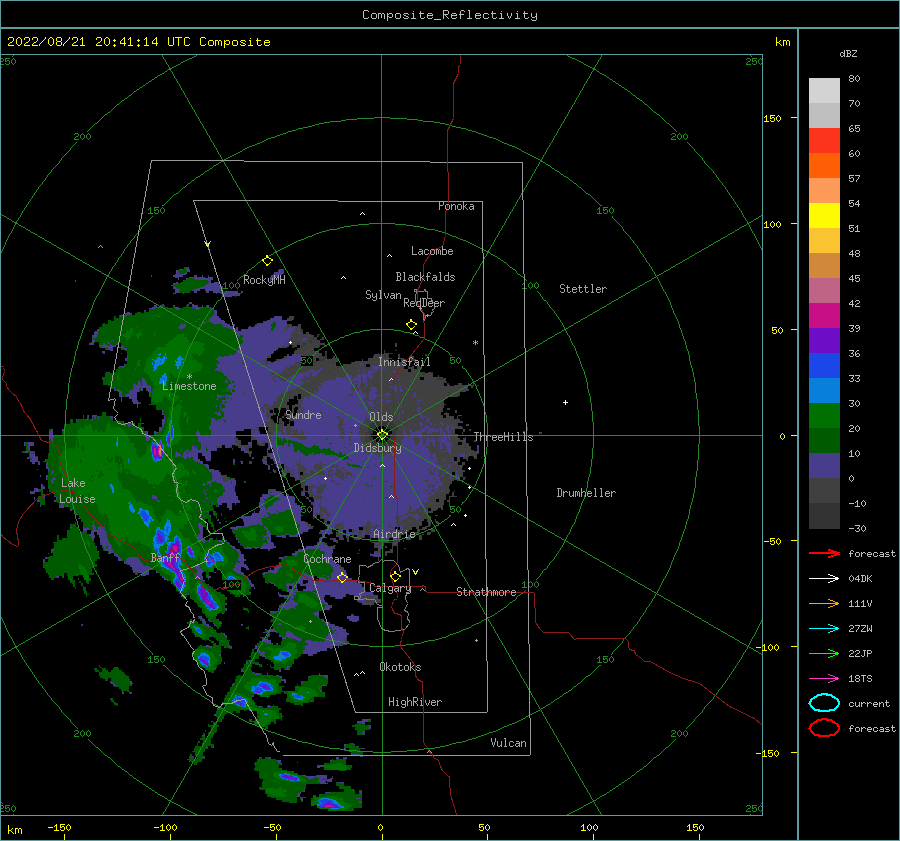Click the Stettler label
The width and height of the screenshot is (900, 841).
(583, 289)
